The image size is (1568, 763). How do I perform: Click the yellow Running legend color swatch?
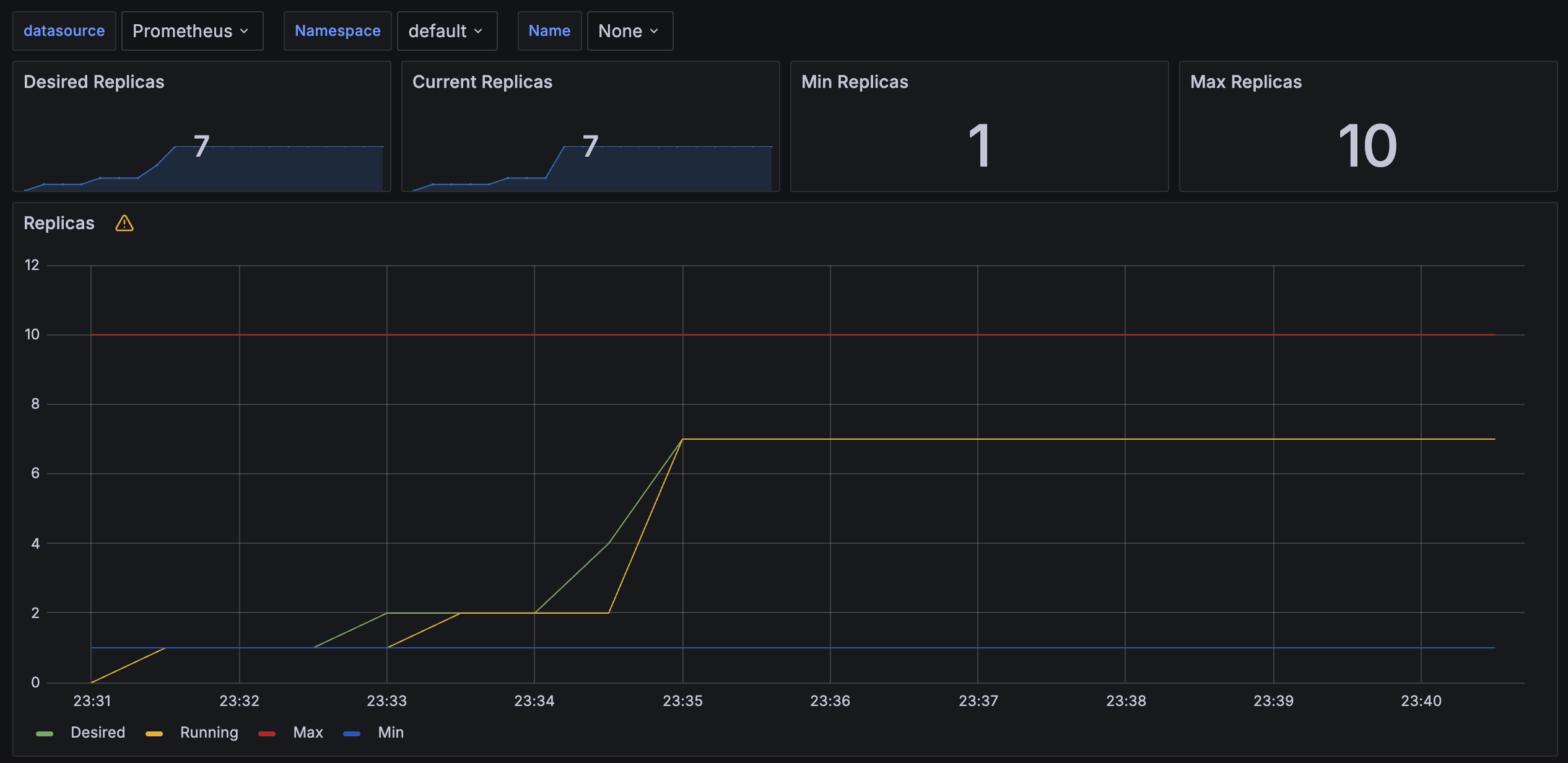coord(154,734)
